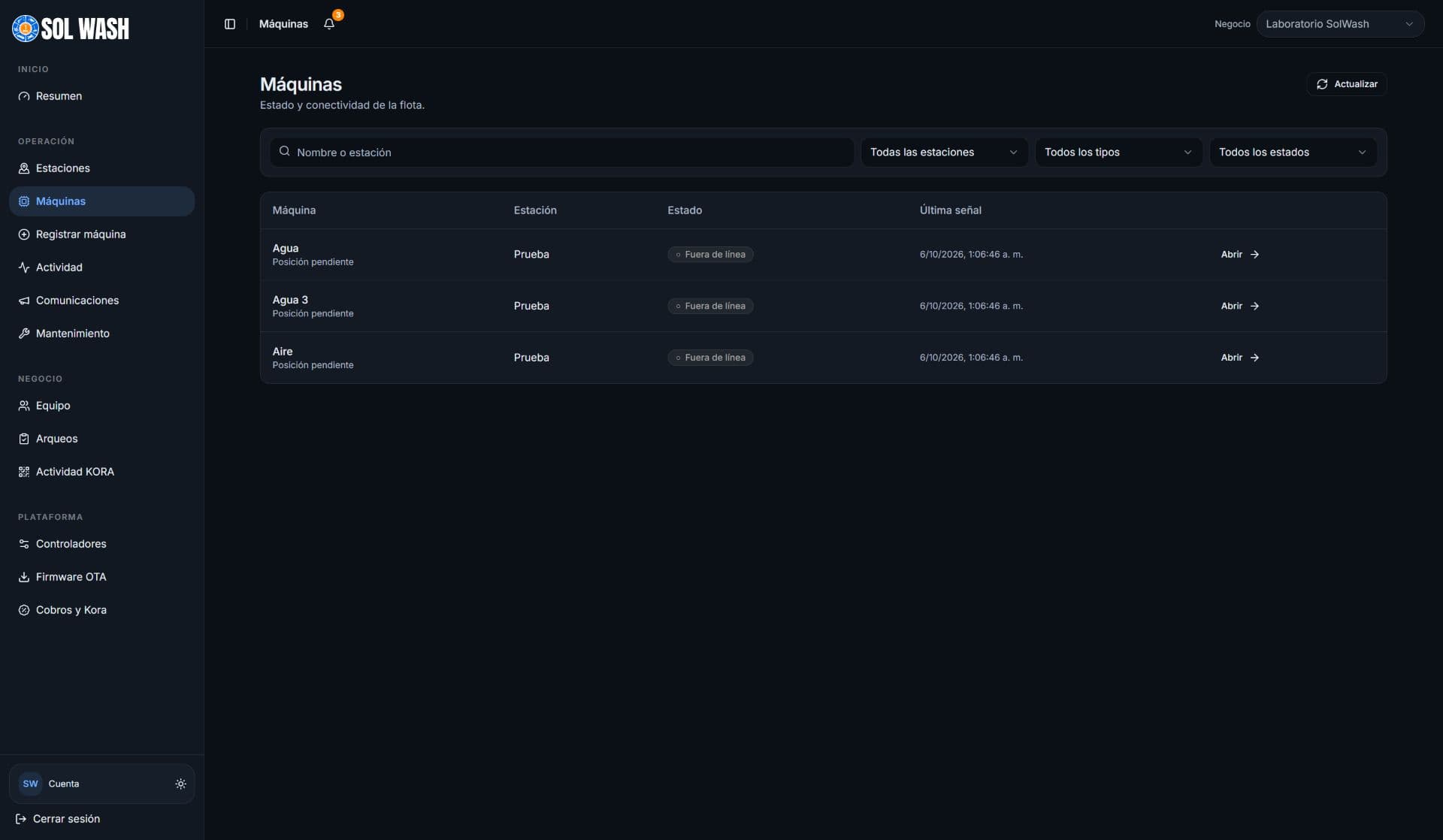Focus the Nombre o estación search field
Screen dimensions: 1443x840
561,153
